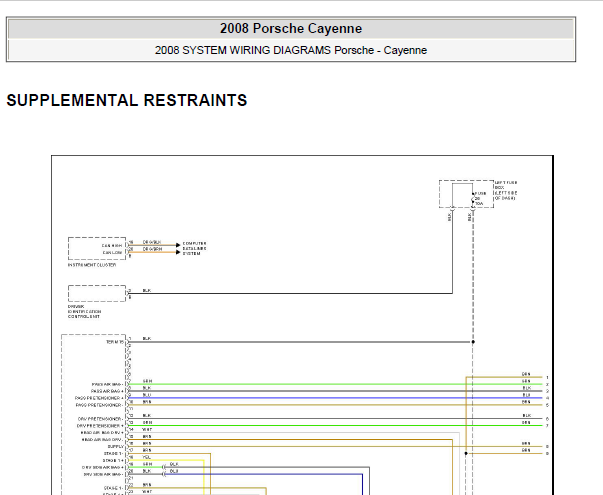Image resolution: width=603 pixels, height=495 pixels.
Task: Click the "HEAD AIR BAG DRV -" label
Action: point(102,440)
